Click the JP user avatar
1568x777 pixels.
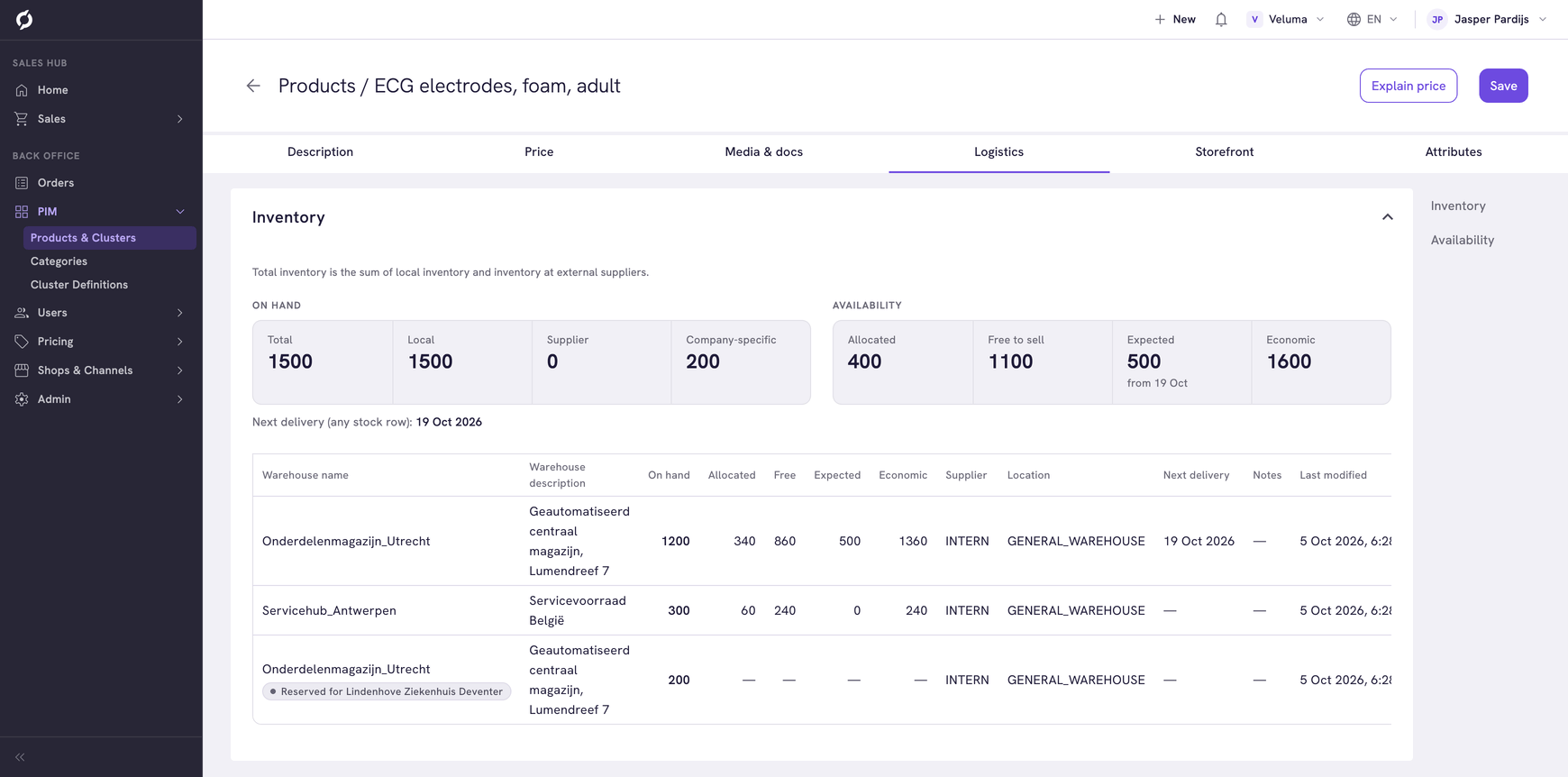coord(1437,19)
